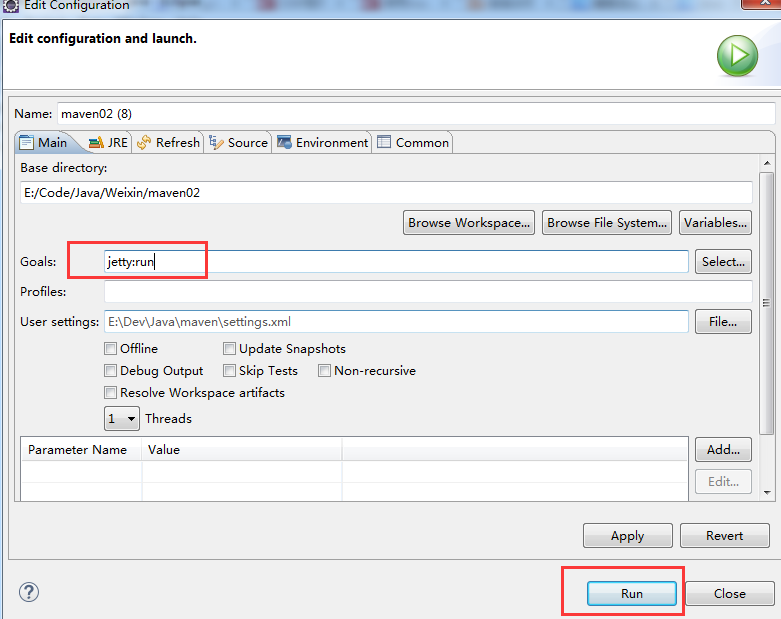Click File button for user settings
The width and height of the screenshot is (781, 619).
(723, 322)
